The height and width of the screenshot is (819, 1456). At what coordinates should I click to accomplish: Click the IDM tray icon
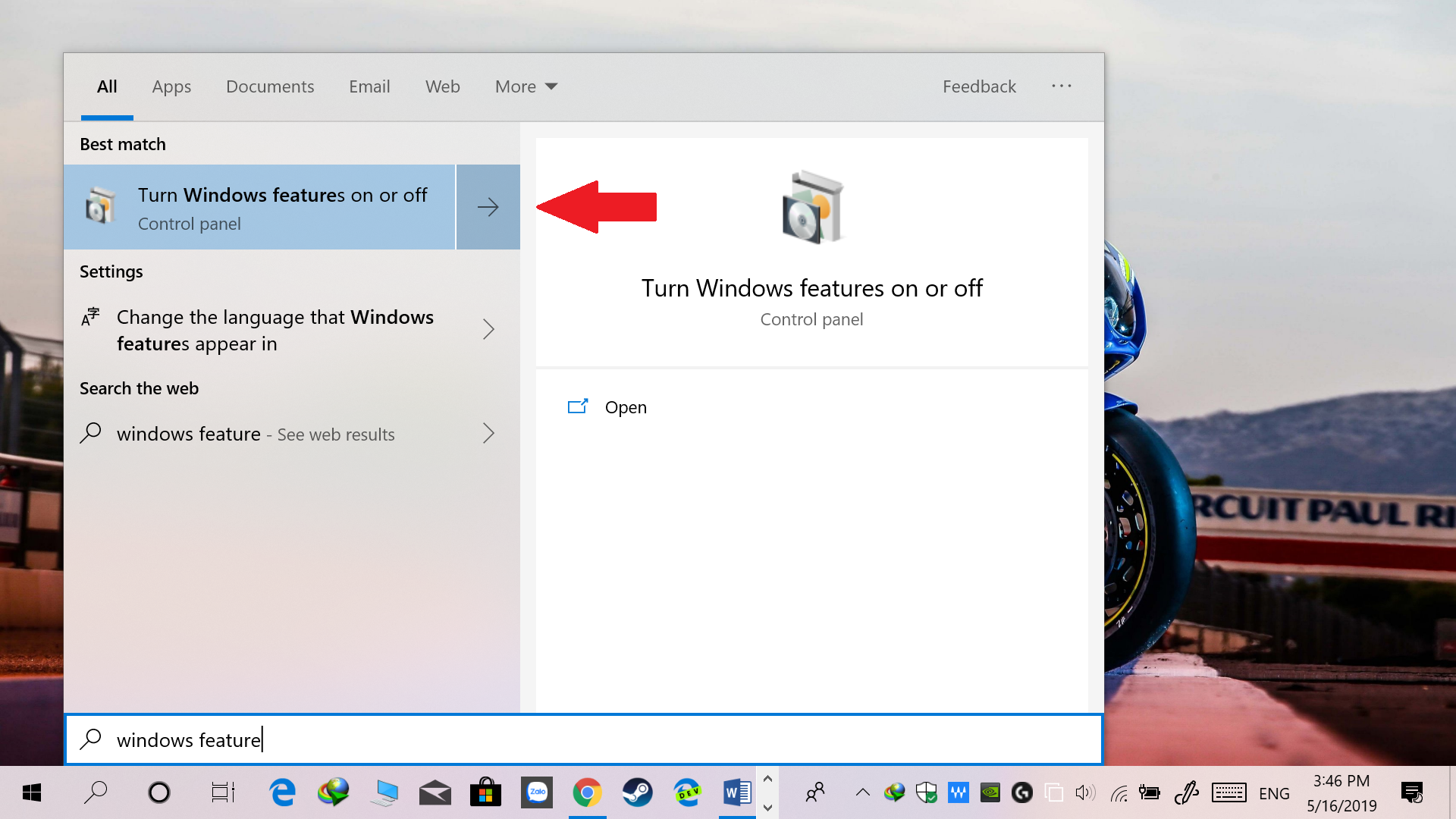[895, 793]
